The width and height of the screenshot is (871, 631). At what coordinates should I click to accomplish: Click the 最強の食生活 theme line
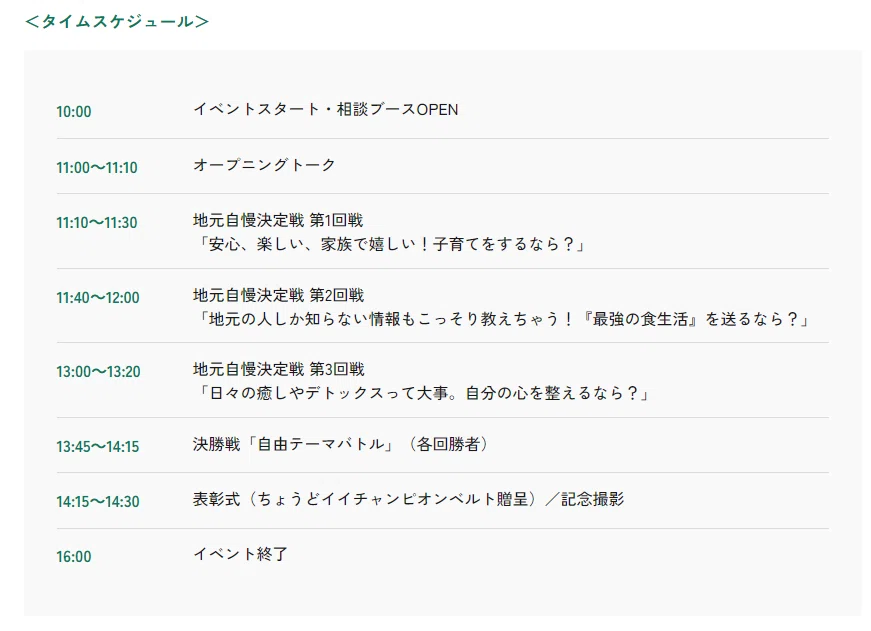coord(503,319)
